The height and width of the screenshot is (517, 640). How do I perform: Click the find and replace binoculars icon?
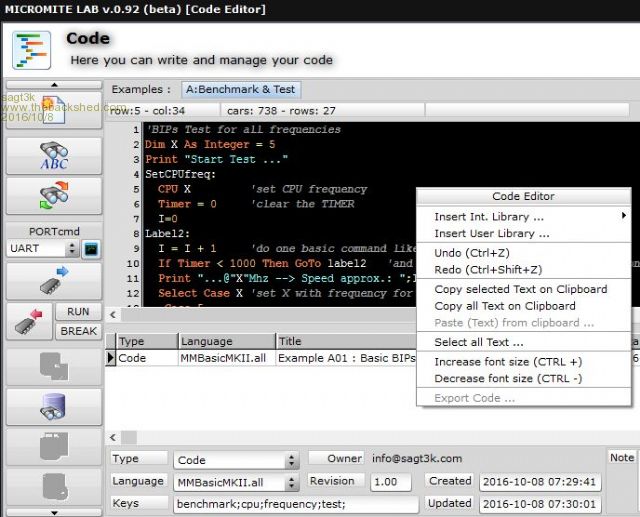53,196
